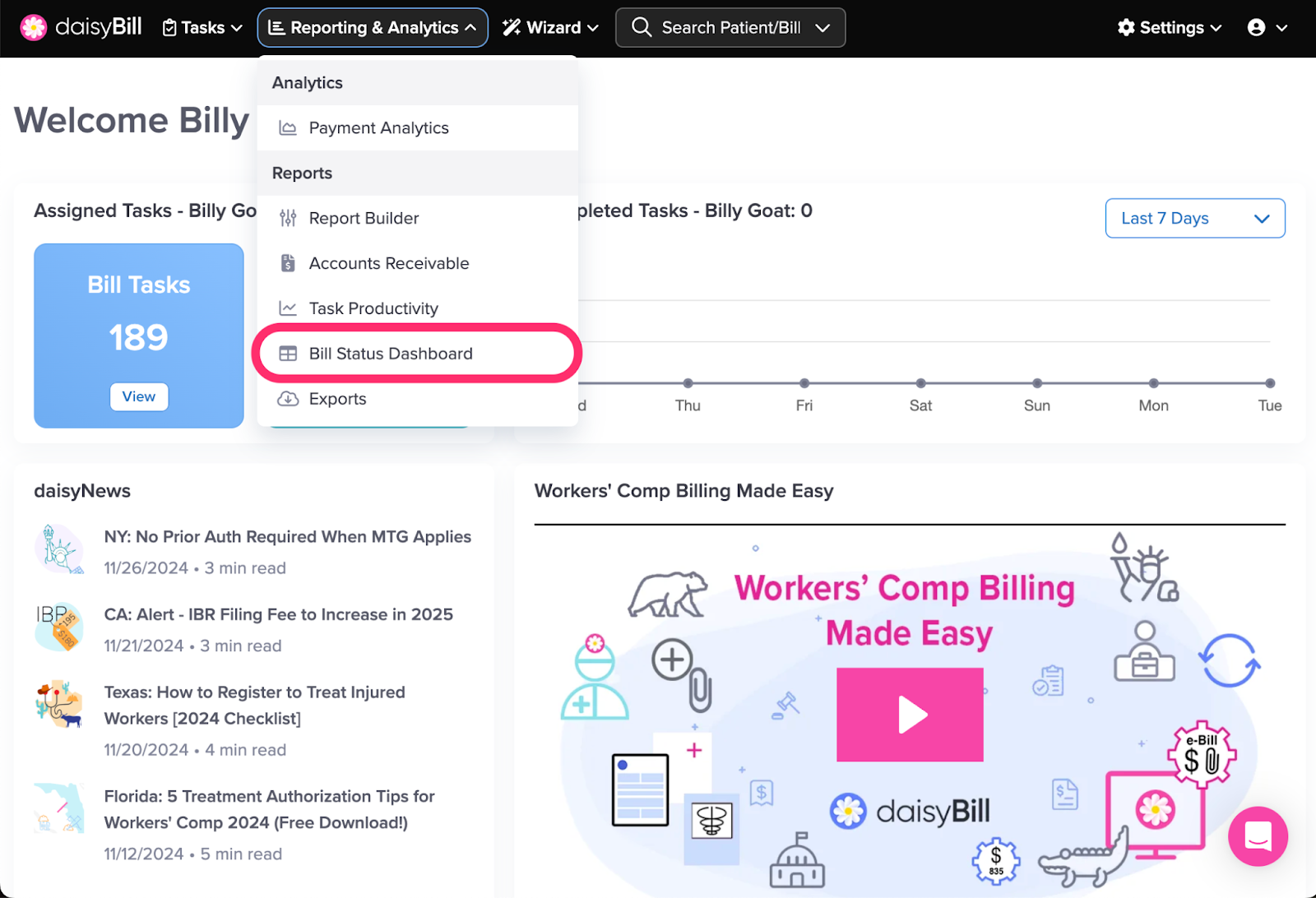
Task: Click the Bill Status Dashboard table icon
Action: pos(288,354)
